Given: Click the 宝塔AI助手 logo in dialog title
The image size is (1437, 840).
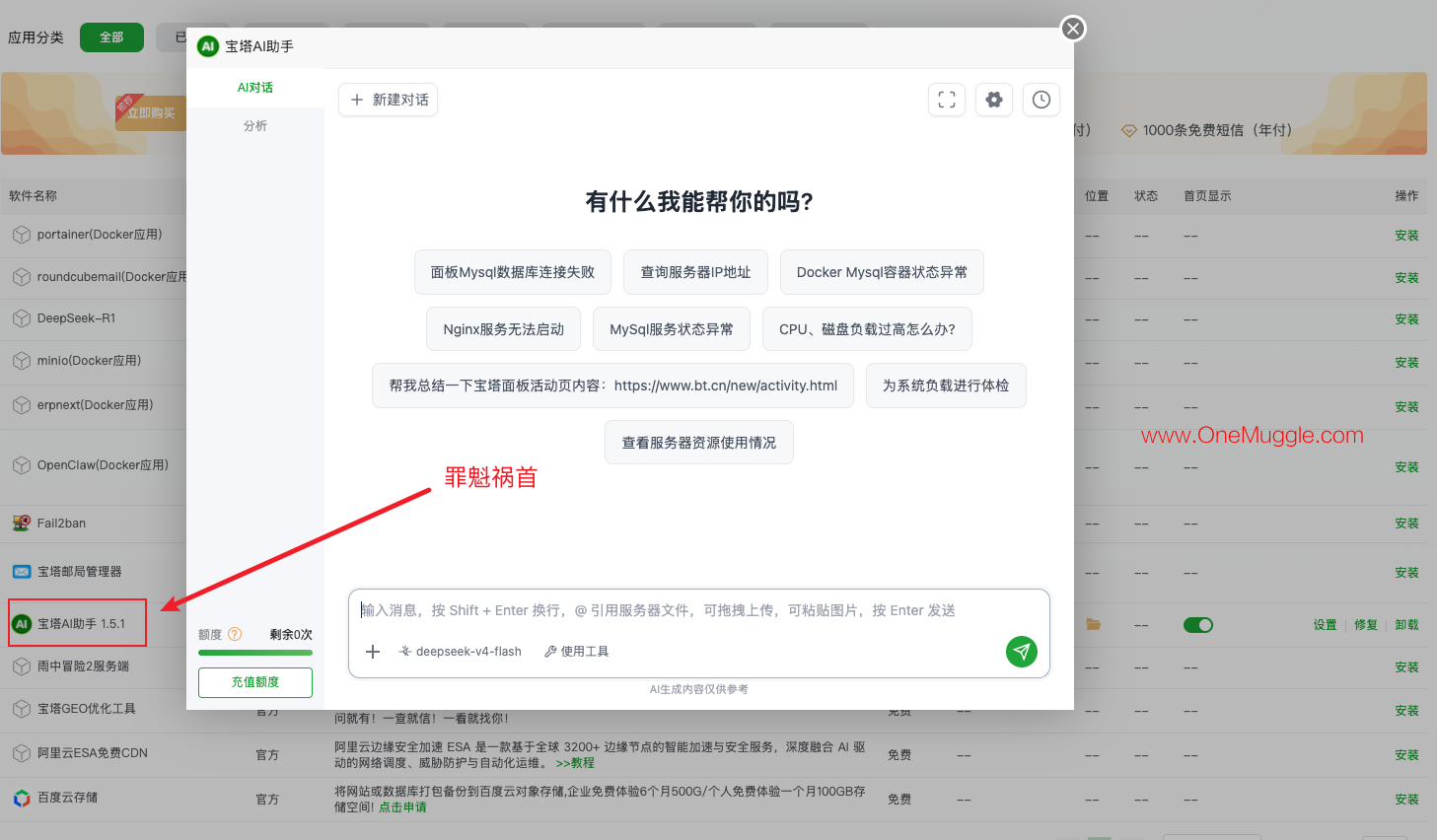Looking at the screenshot, I should [208, 46].
